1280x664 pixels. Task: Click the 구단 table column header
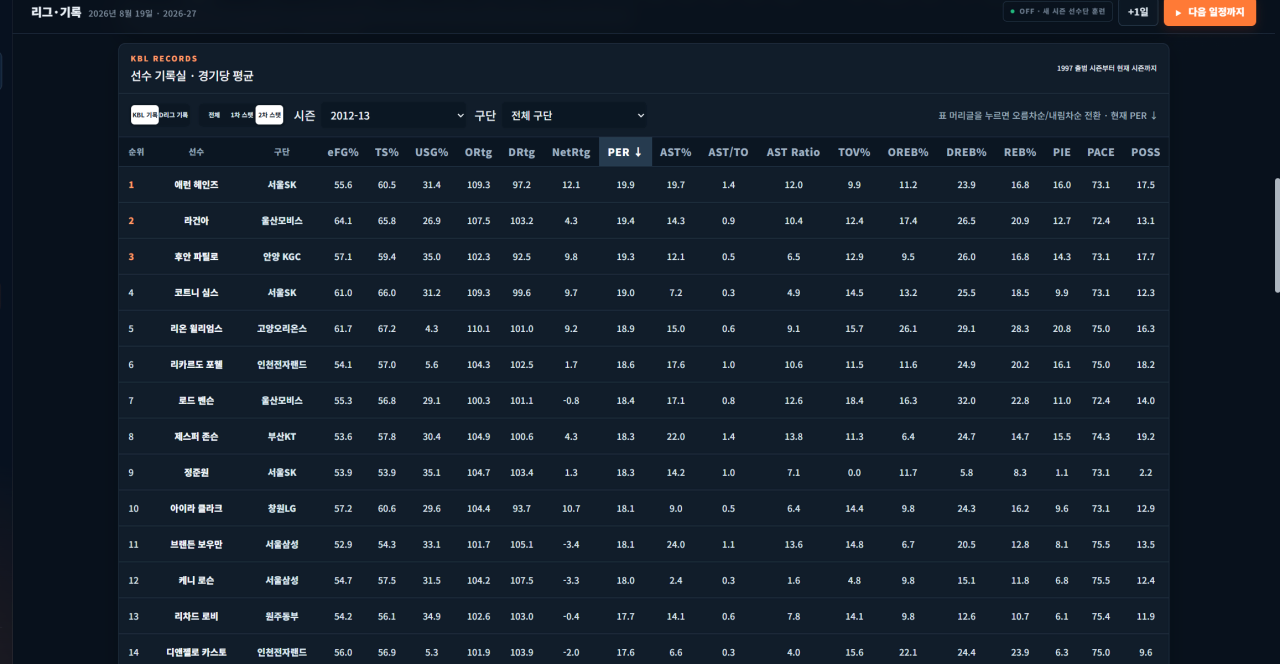coord(282,152)
